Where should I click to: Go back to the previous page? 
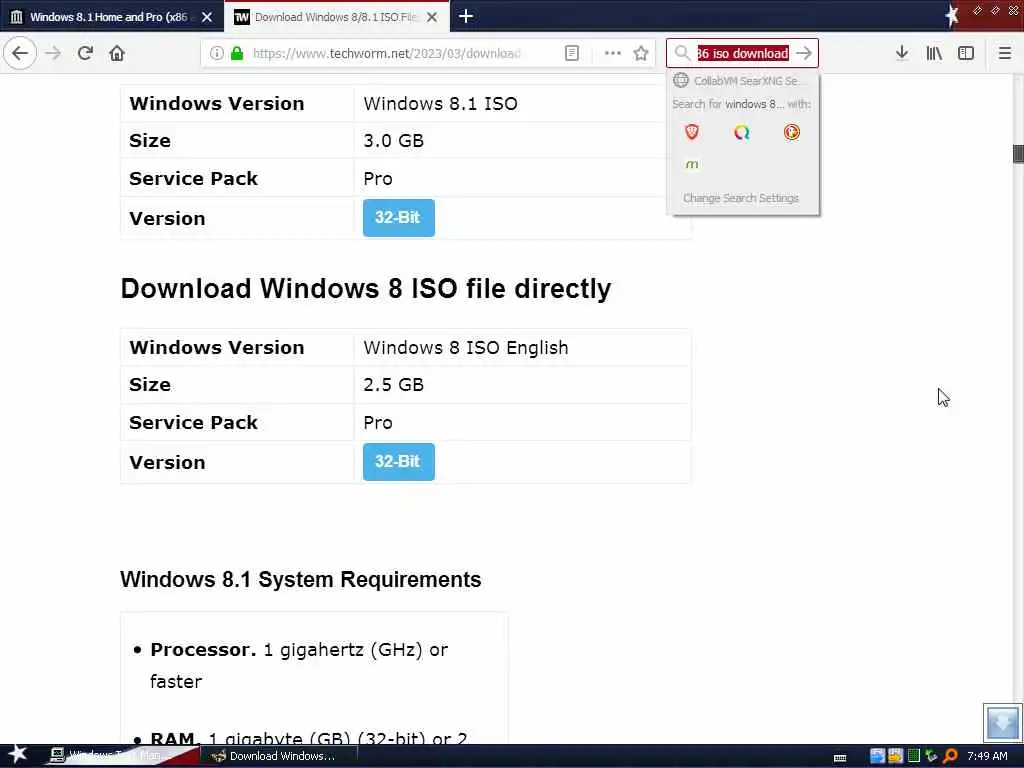pos(20,53)
